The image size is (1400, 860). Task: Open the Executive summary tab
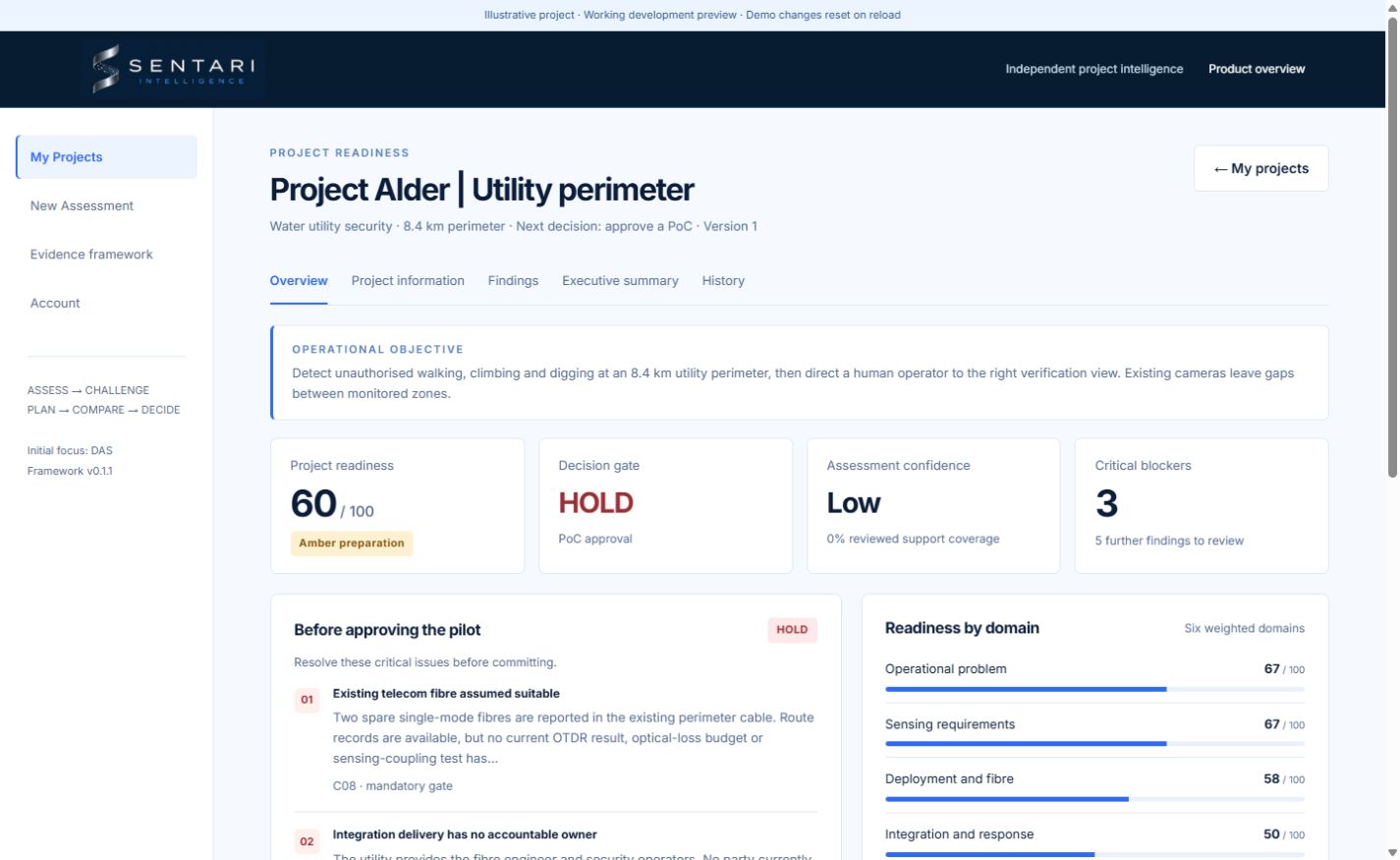(x=620, y=281)
